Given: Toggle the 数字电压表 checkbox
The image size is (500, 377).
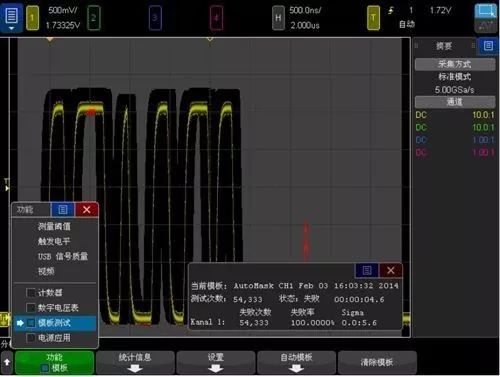Looking at the screenshot, I should tap(31, 308).
